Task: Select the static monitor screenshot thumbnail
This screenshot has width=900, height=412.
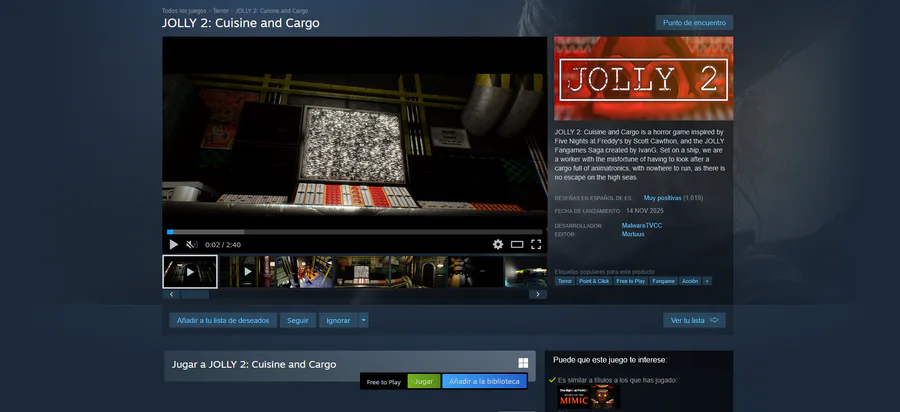Action: pyautogui.click(x=361, y=271)
